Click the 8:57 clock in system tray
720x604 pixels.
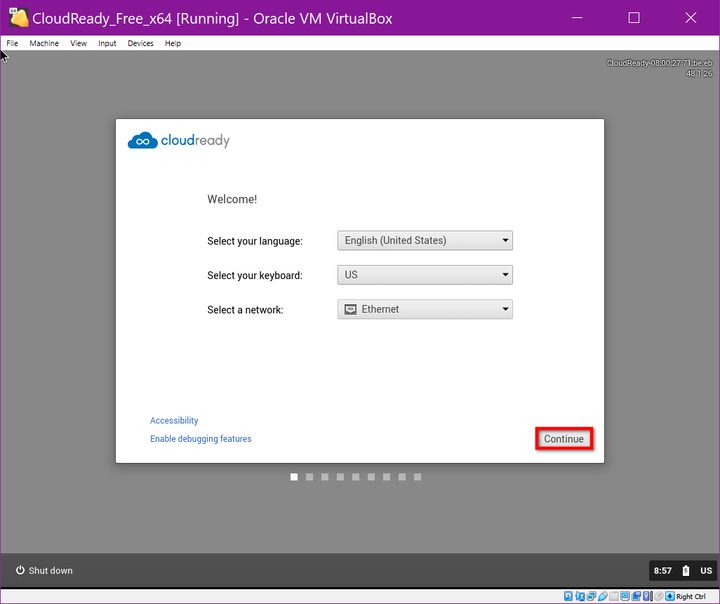coord(663,570)
